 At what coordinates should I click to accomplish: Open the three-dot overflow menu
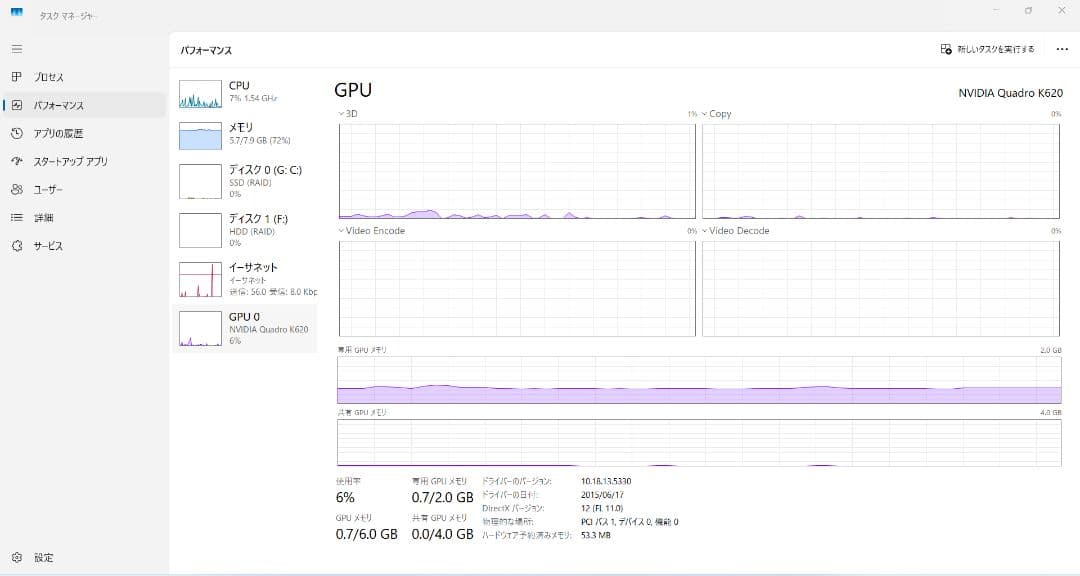click(1062, 48)
